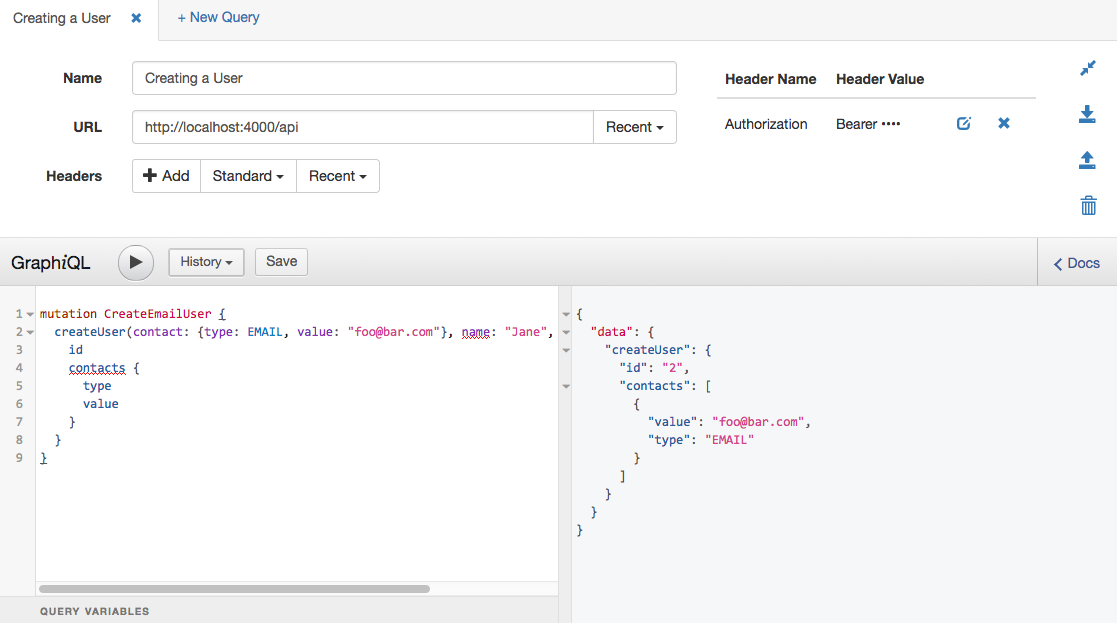Open the Standard headers dropdown
Viewport: 1117px width, 623px height.
tap(248, 176)
